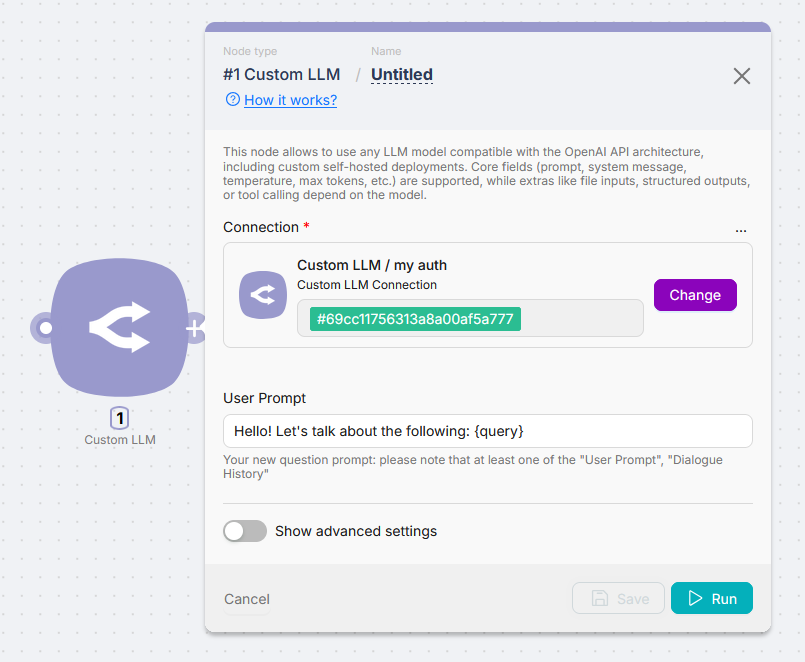Click the node number badge "1"
This screenshot has width=805, height=662.
[120, 419]
